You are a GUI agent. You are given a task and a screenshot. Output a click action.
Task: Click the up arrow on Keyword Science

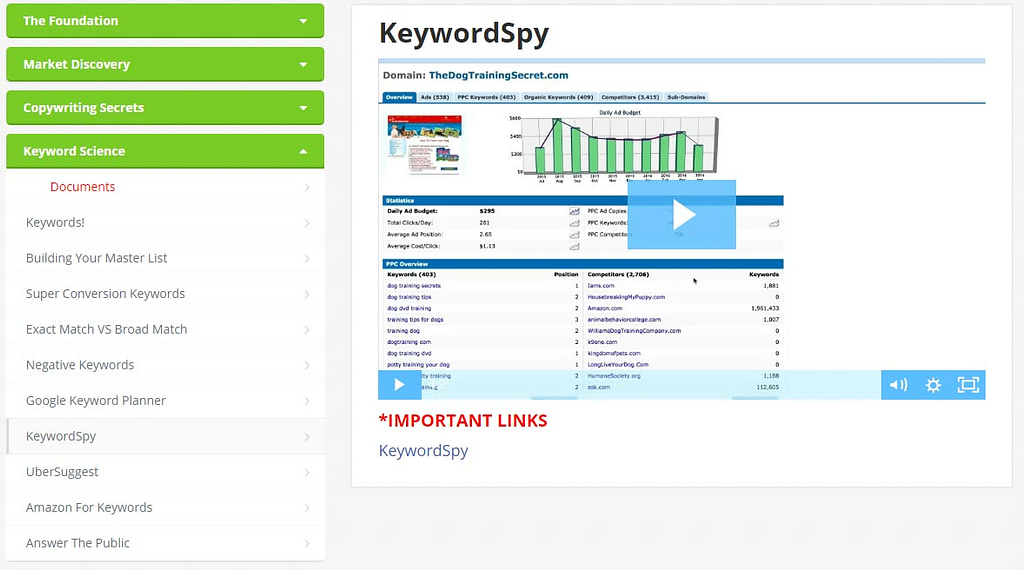[x=303, y=151]
